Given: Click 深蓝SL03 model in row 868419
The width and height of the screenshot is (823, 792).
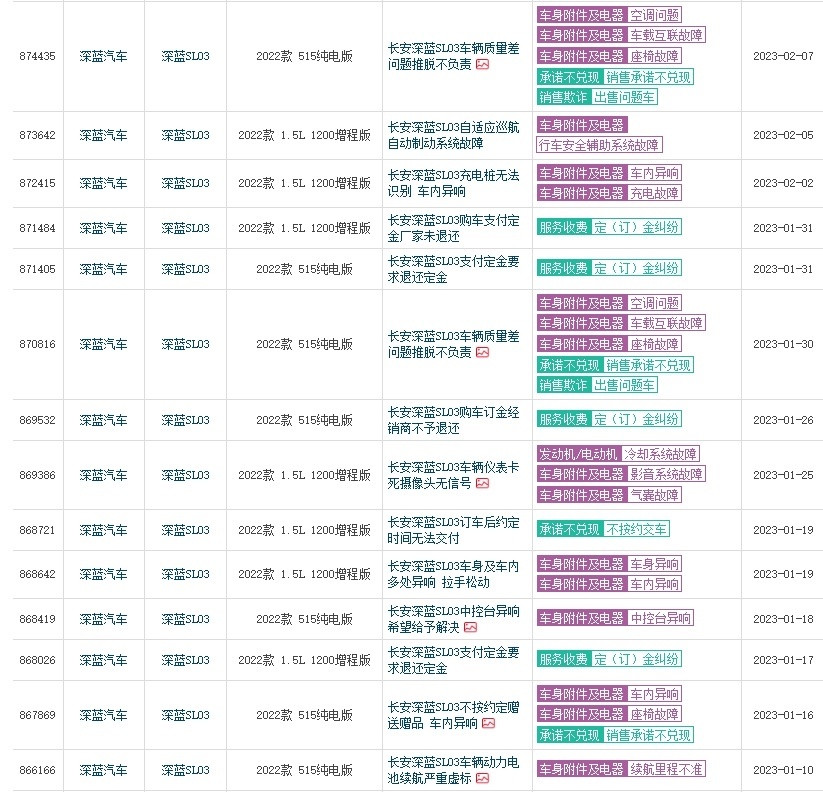Looking at the screenshot, I should [x=185, y=619].
